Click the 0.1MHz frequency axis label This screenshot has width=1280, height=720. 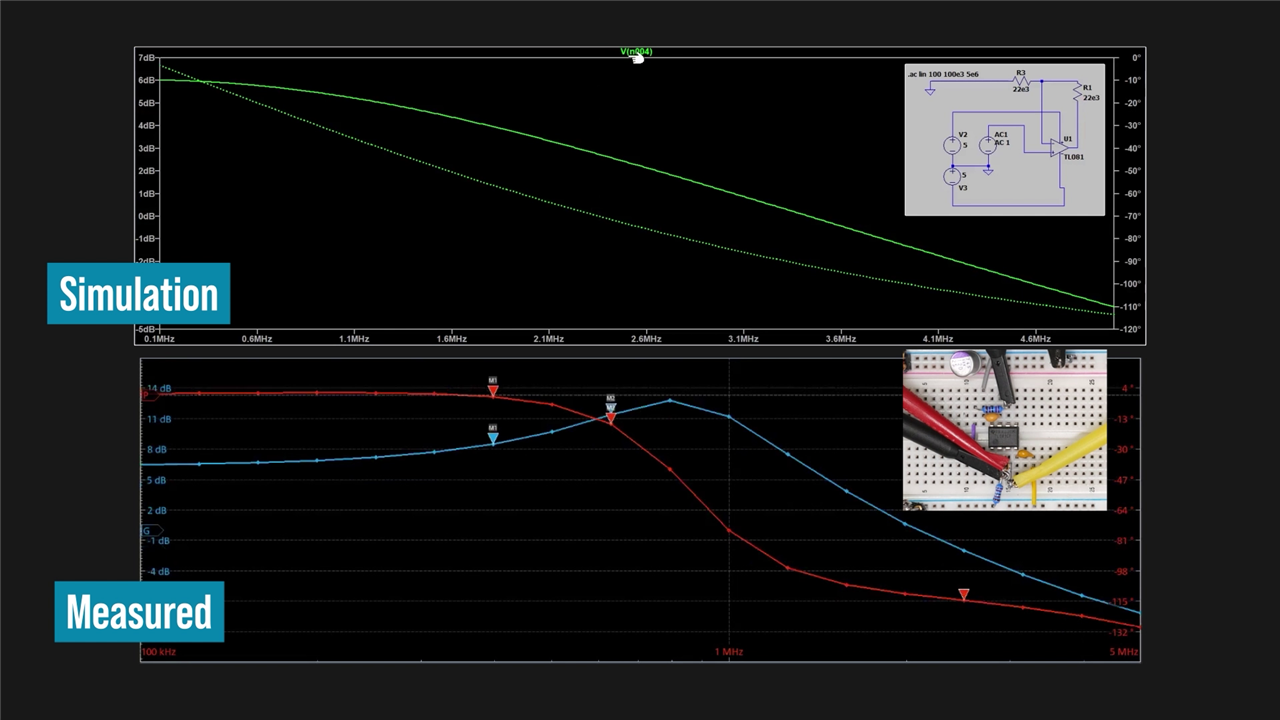point(159,339)
